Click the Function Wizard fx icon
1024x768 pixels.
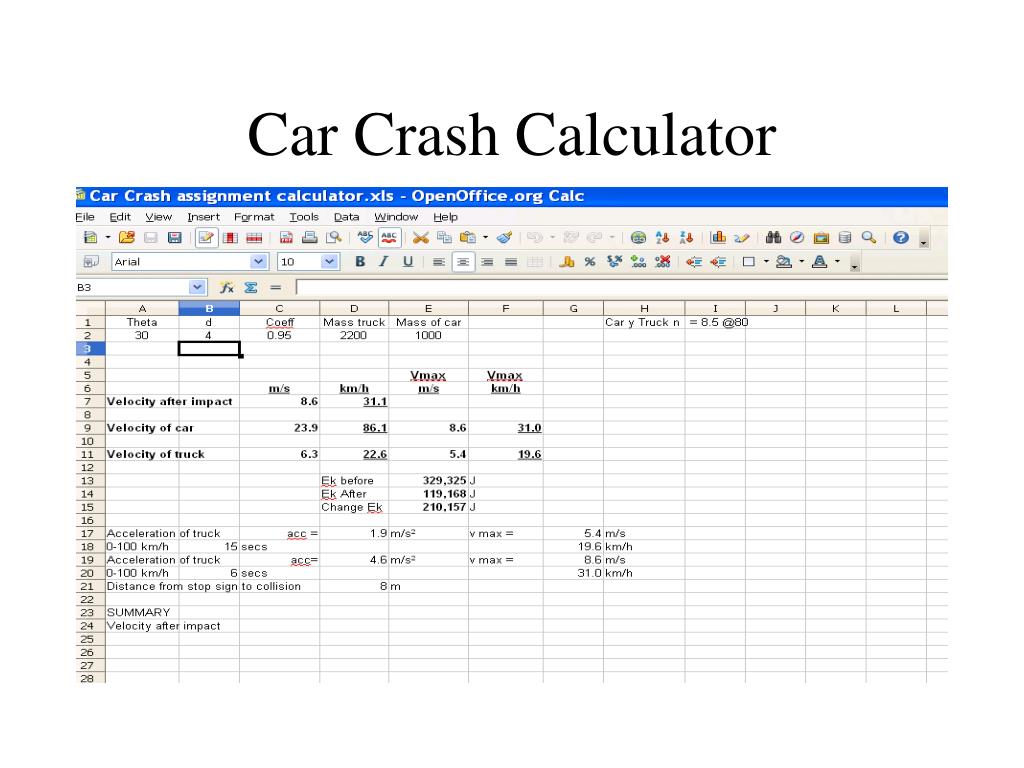pyautogui.click(x=227, y=287)
